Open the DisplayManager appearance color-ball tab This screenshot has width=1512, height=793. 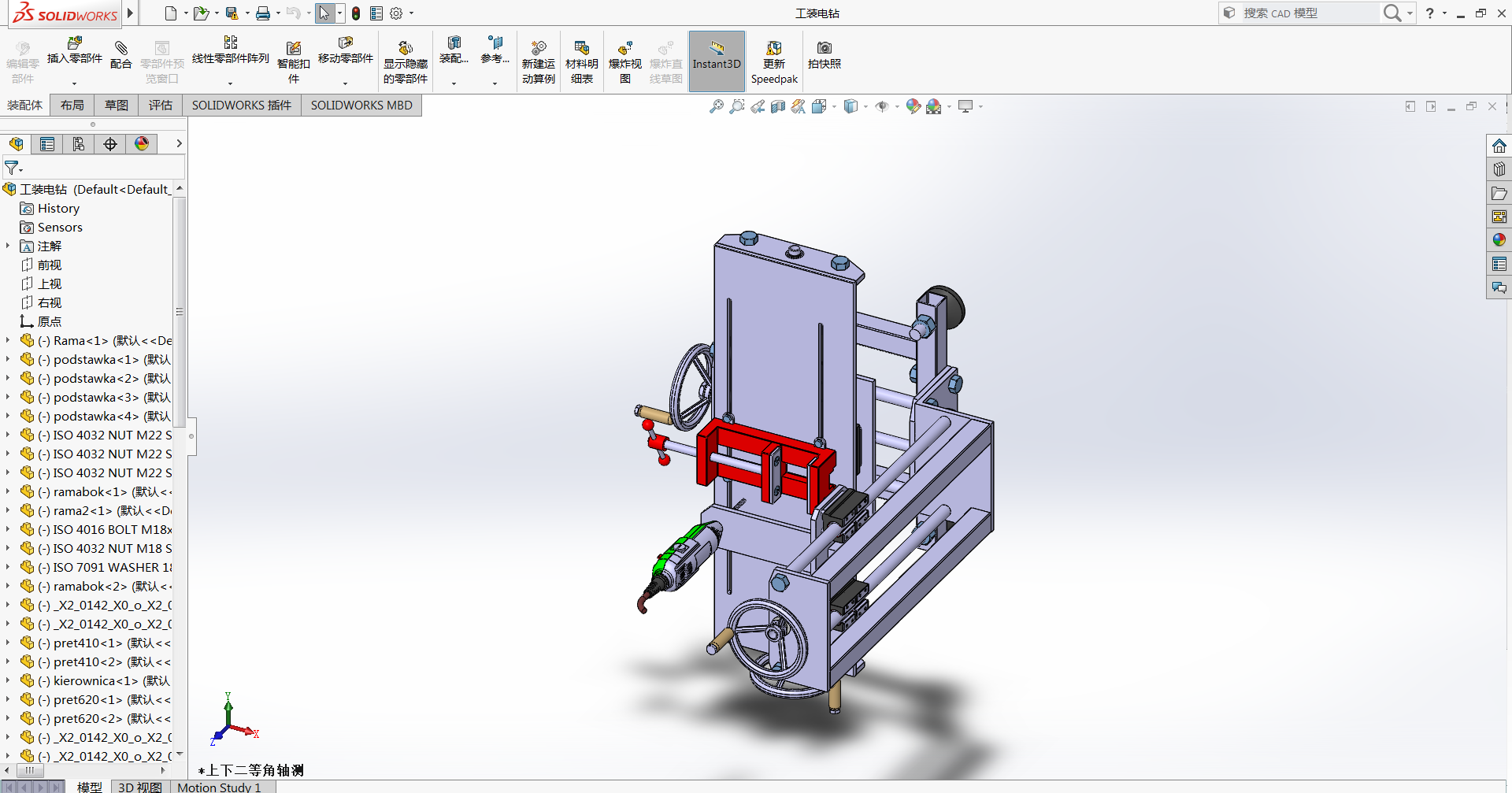coord(142,144)
